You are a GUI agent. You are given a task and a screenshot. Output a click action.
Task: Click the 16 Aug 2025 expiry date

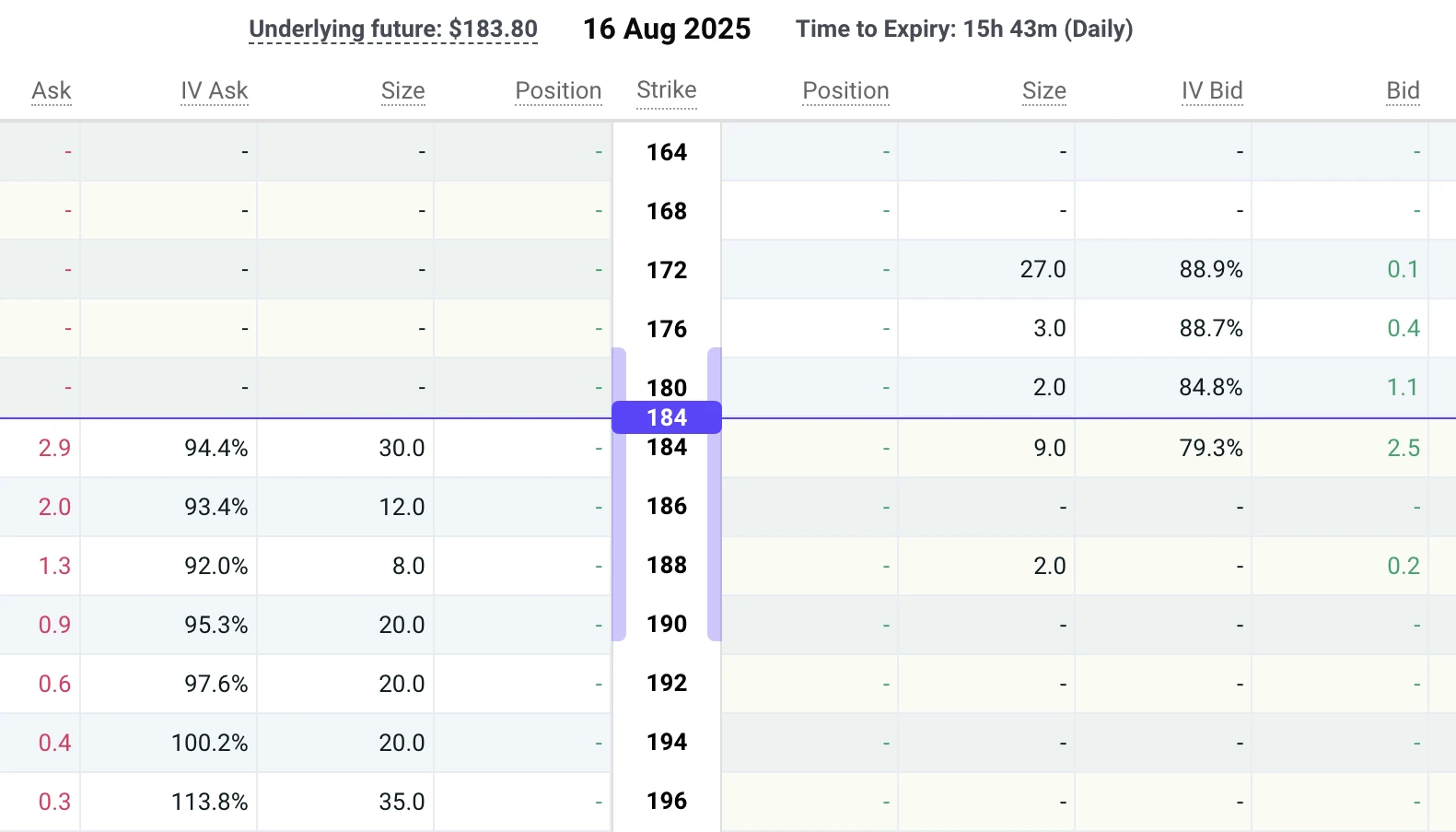tap(667, 29)
